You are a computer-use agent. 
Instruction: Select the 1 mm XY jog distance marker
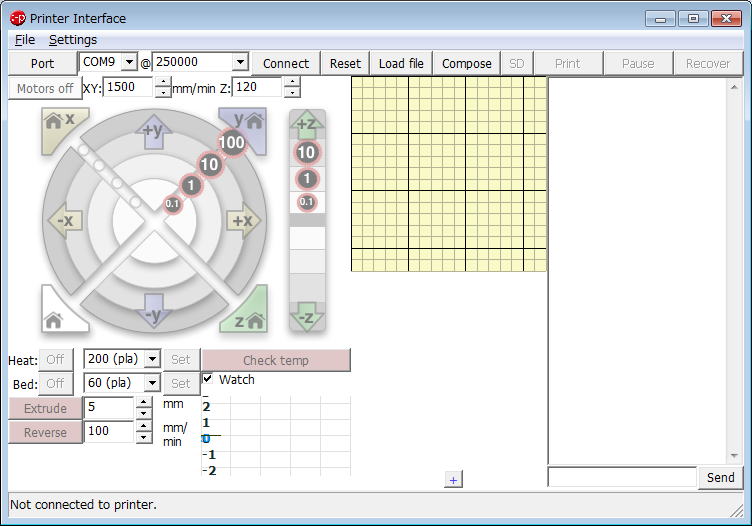coord(191,185)
